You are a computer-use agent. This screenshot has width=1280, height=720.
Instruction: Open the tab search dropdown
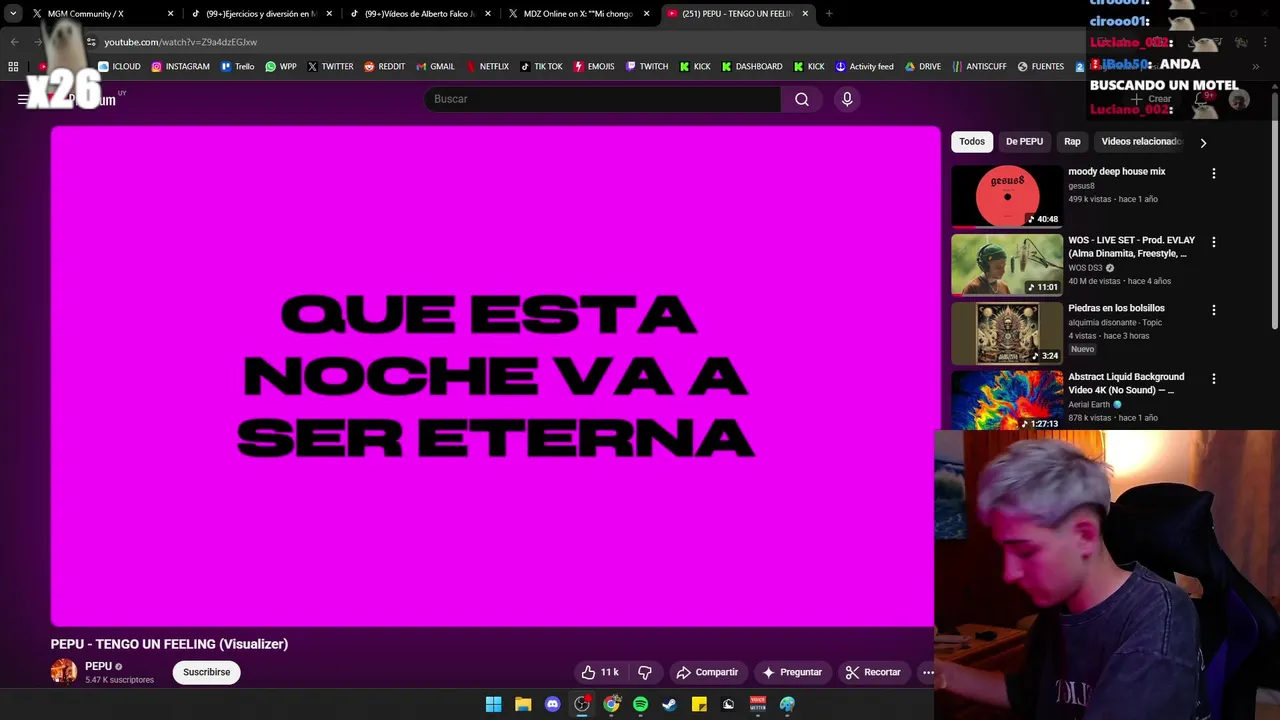(x=13, y=14)
